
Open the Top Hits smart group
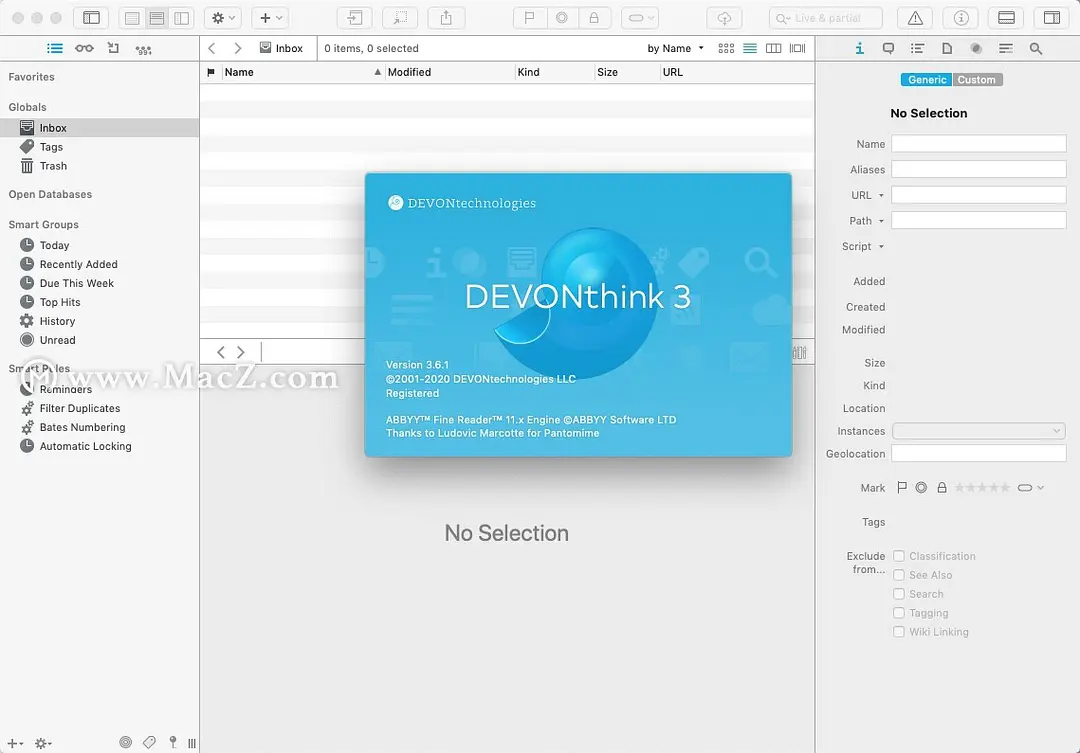click(x=99, y=302)
